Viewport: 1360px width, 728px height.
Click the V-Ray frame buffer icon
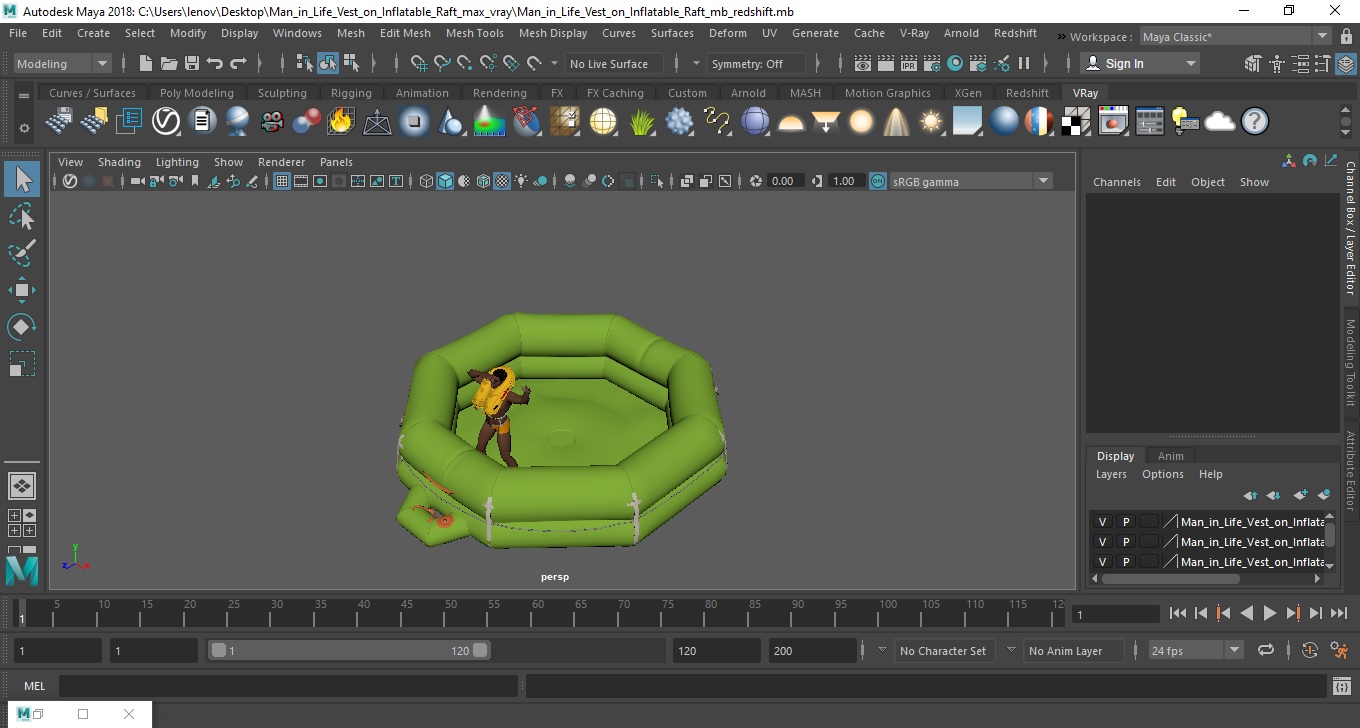1113,122
